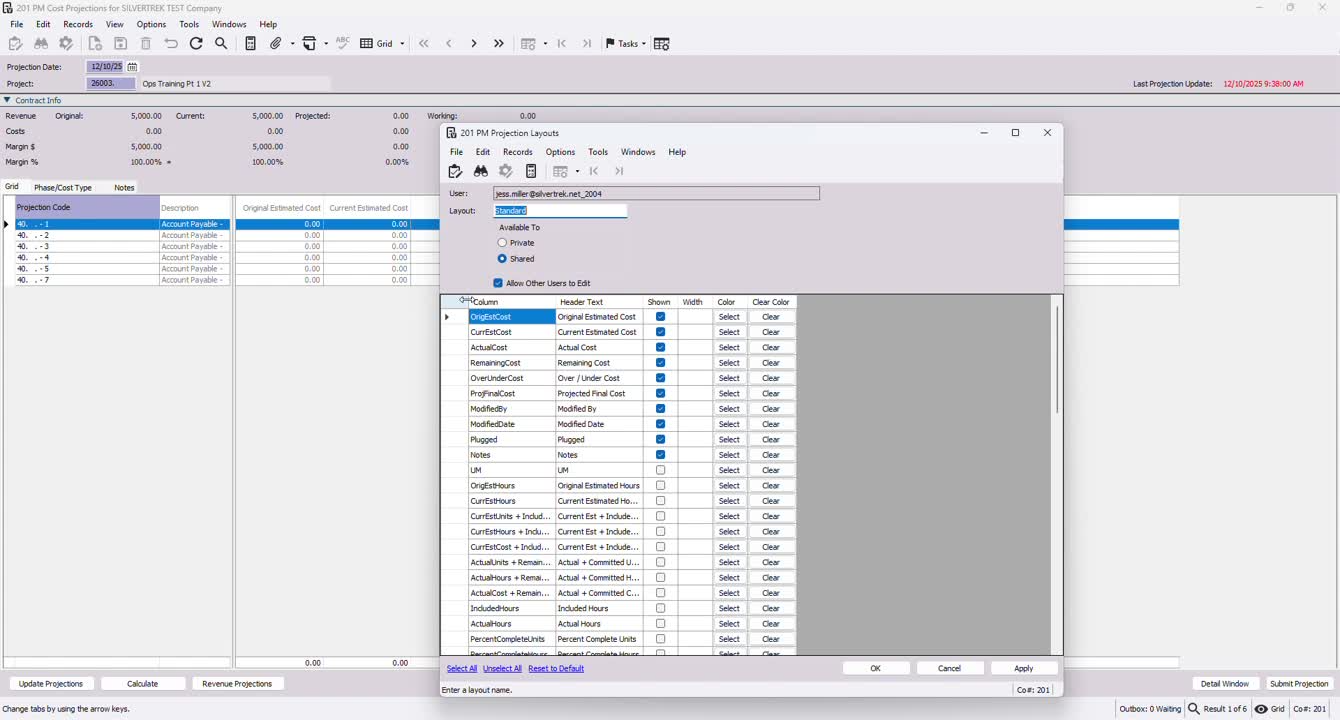Click the next record arrow in main toolbar
The image size is (1340, 720).
[474, 43]
